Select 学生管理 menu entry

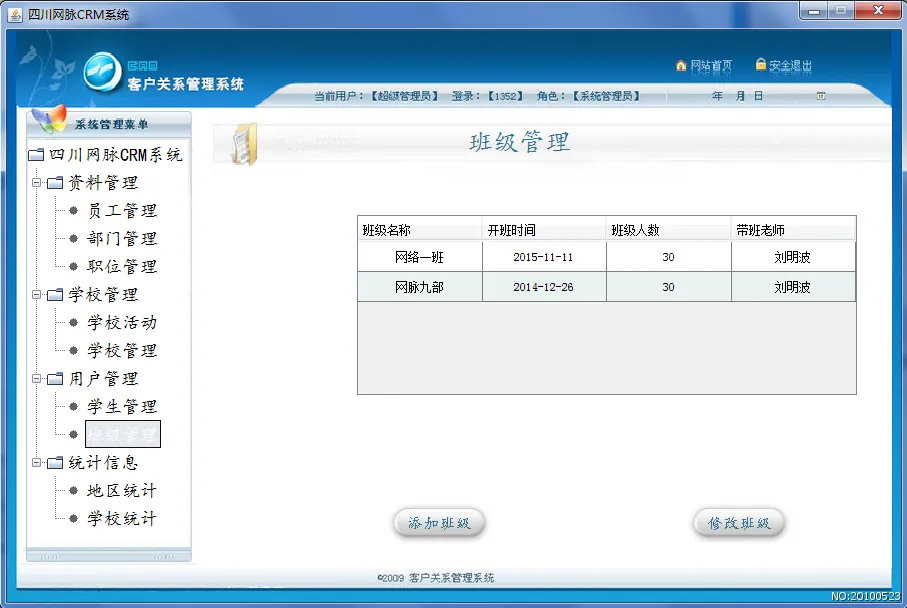(122, 407)
